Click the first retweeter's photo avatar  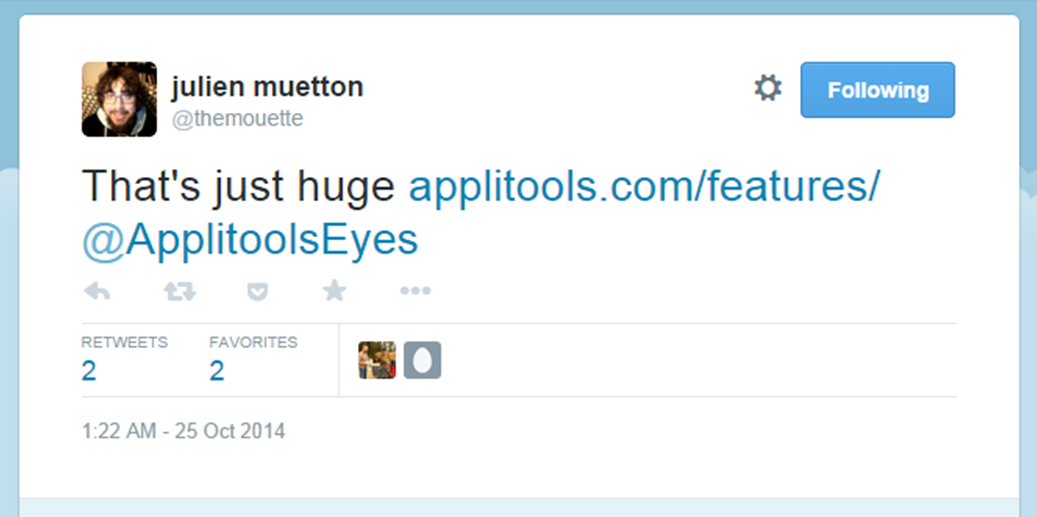(377, 360)
